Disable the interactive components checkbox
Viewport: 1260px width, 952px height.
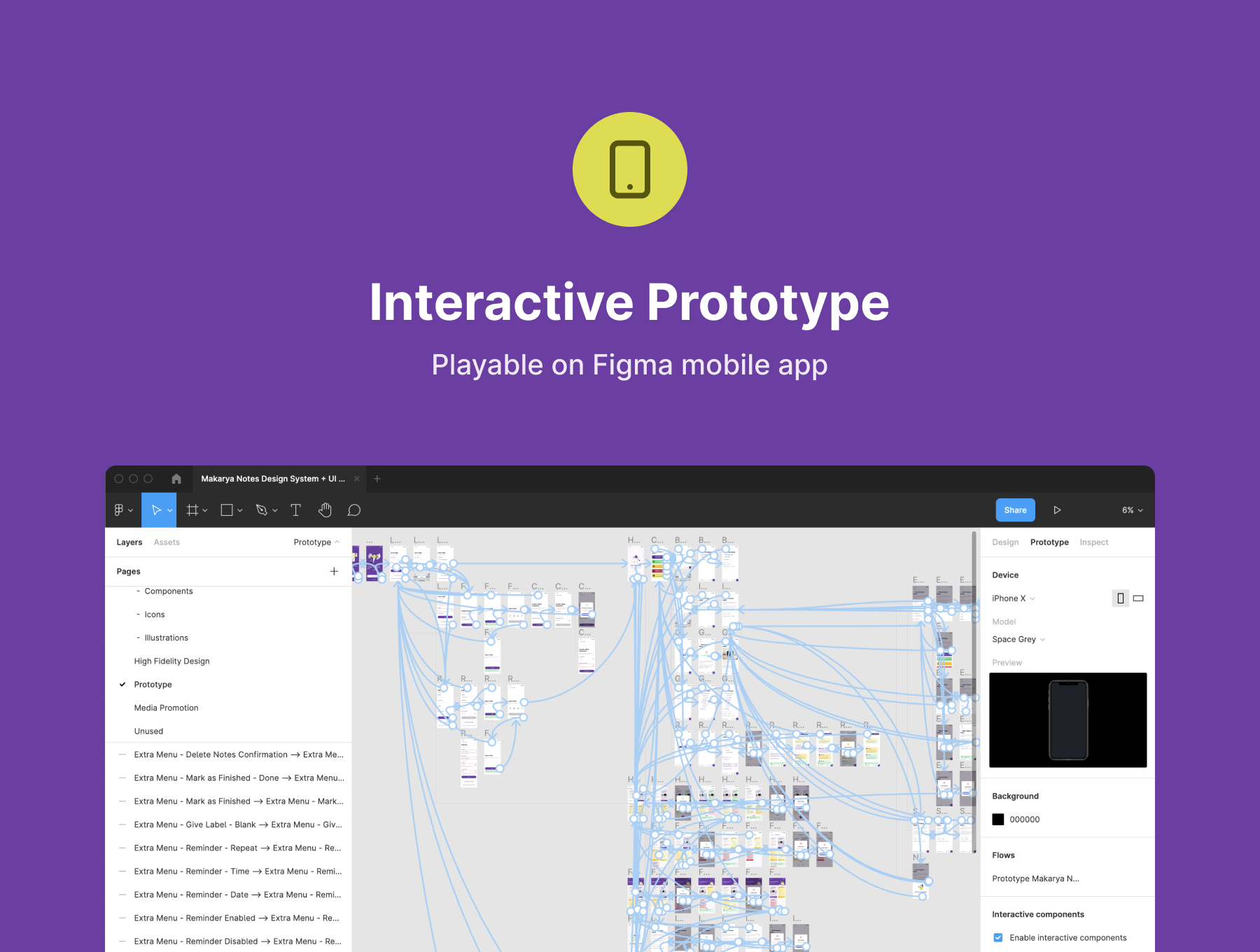(x=998, y=937)
